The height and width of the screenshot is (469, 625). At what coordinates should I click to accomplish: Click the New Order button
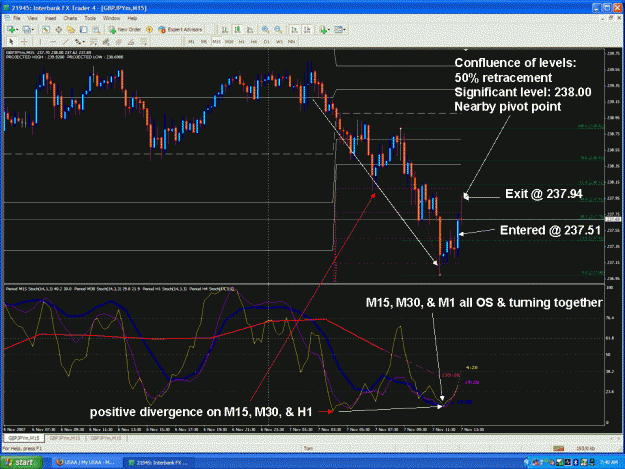(125, 29)
